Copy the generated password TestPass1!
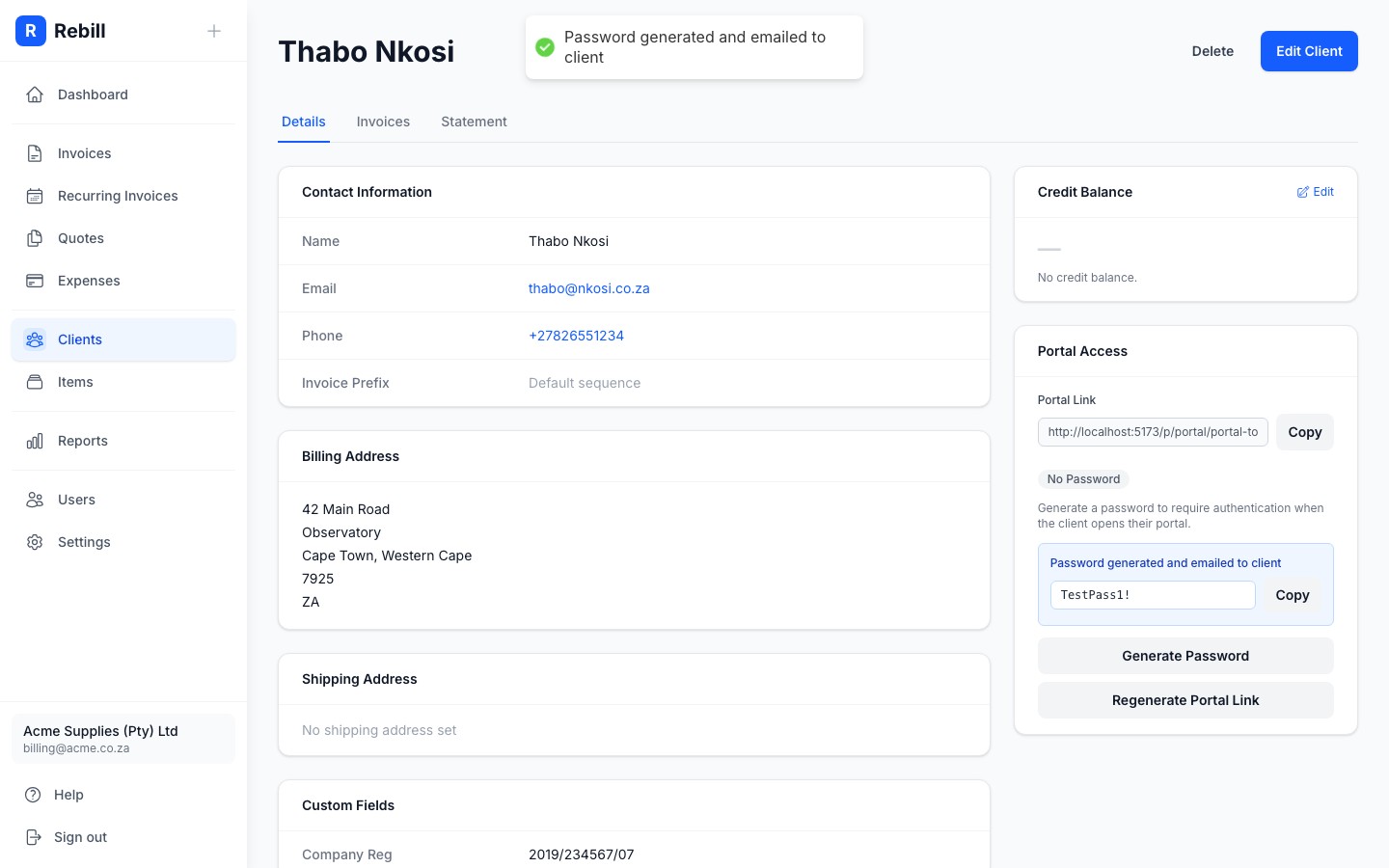This screenshot has width=1389, height=868. [1292, 595]
